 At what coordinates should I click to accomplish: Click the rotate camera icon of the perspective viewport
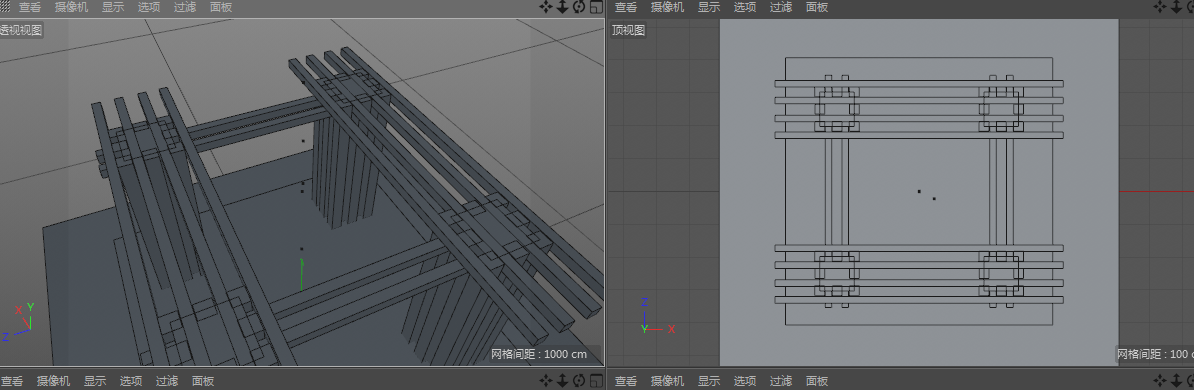[x=579, y=7]
